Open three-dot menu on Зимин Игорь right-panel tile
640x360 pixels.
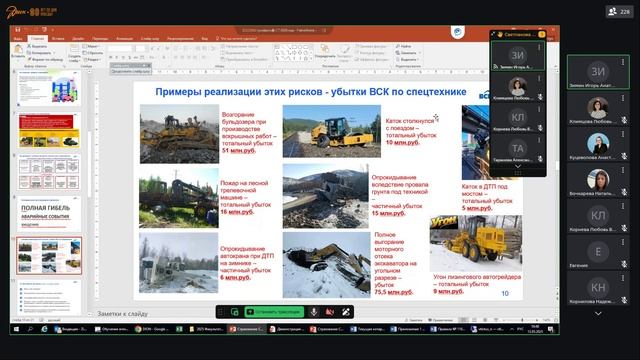623,62
